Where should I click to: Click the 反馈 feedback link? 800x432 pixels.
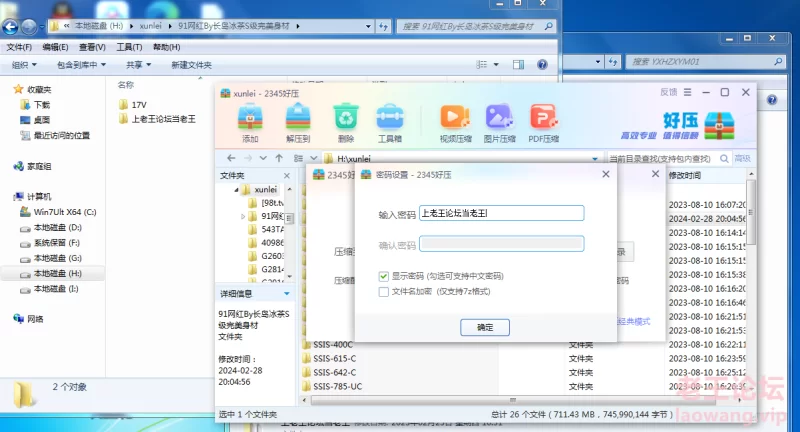668,92
